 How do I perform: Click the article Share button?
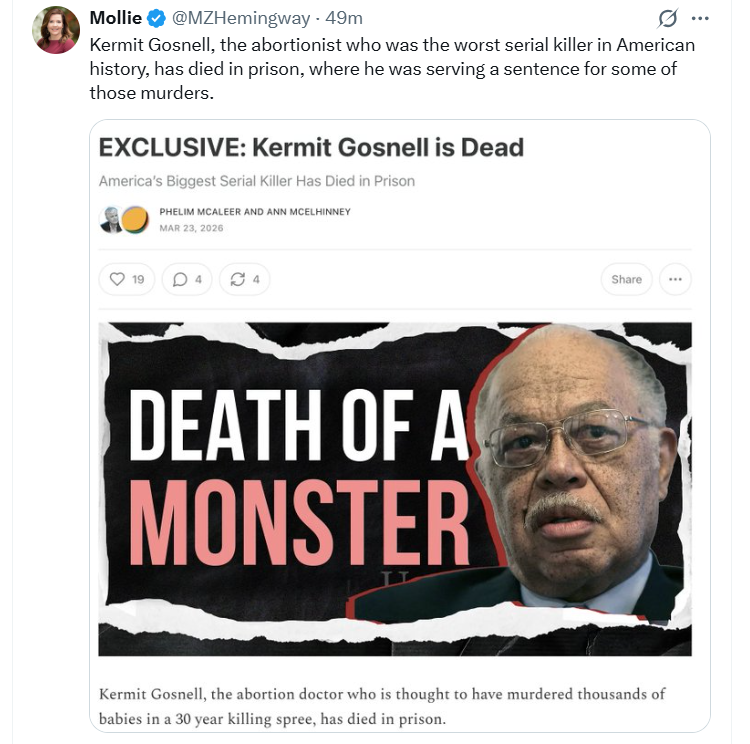(x=626, y=279)
